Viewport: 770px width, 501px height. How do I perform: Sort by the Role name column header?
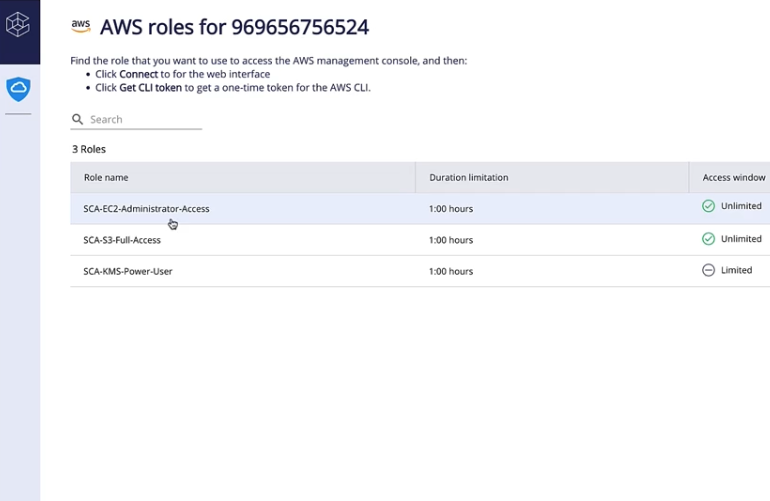pyautogui.click(x=106, y=177)
